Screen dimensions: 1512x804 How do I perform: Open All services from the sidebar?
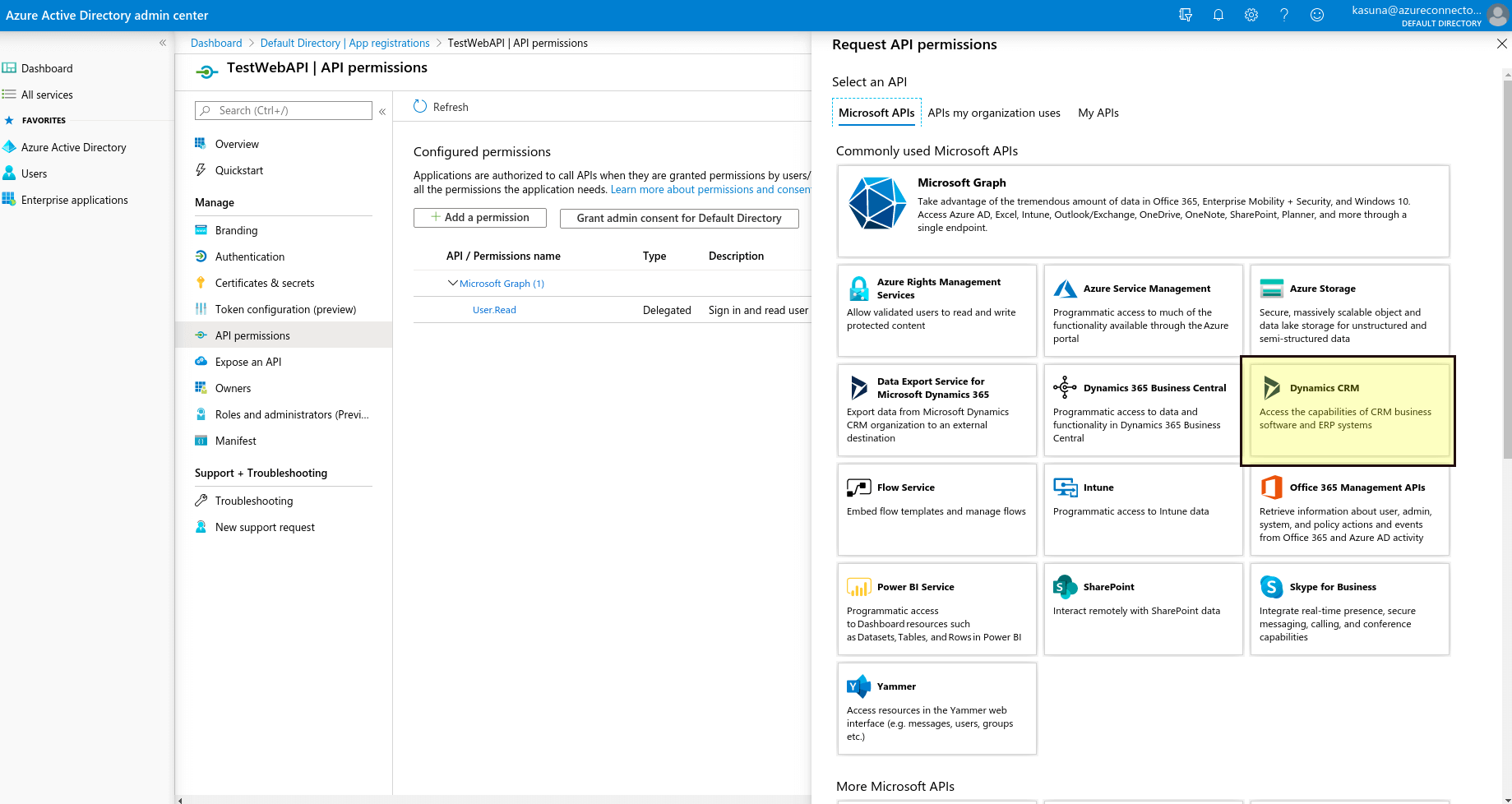45,94
